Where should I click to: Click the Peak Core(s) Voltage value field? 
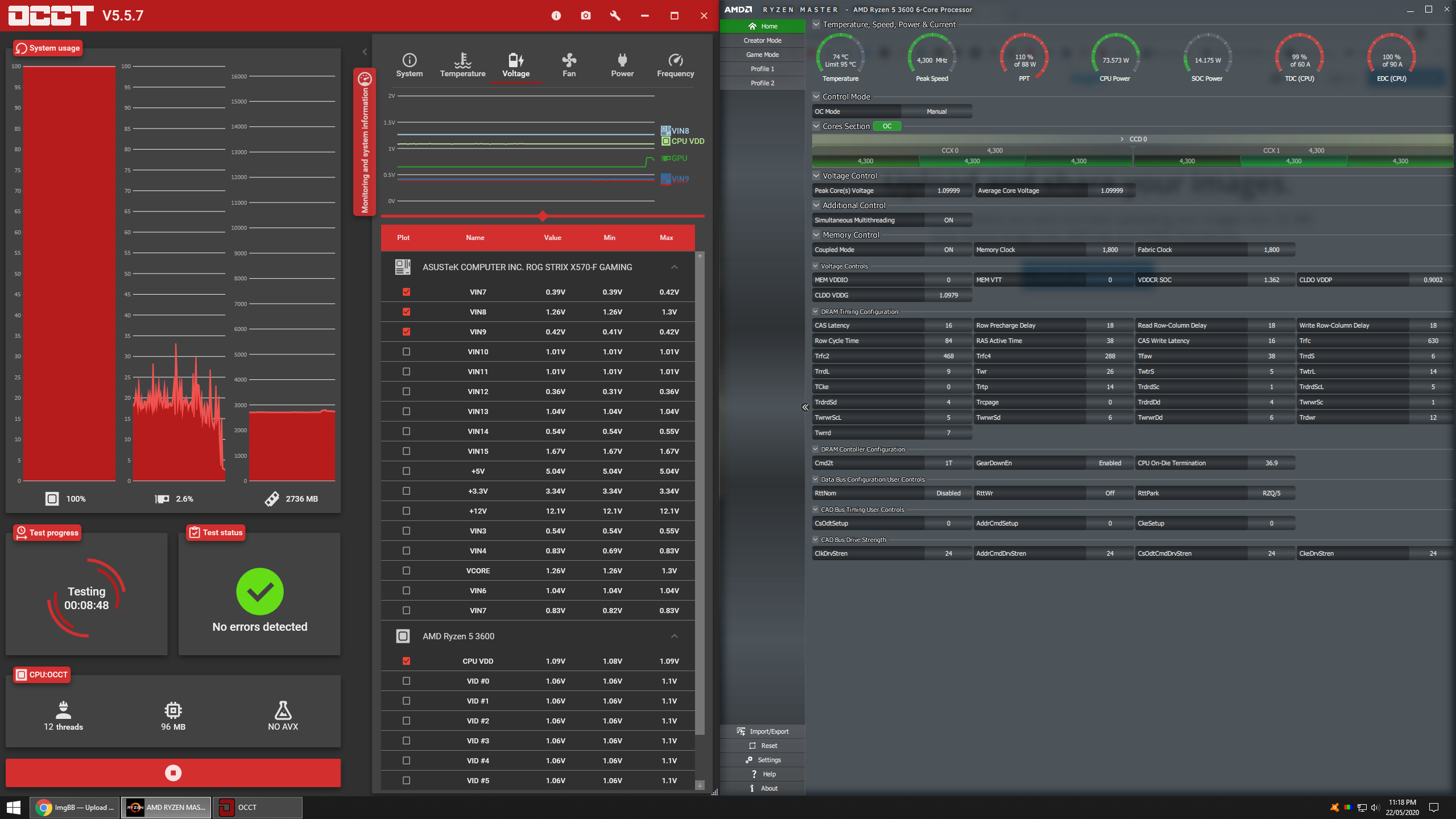tap(949, 191)
